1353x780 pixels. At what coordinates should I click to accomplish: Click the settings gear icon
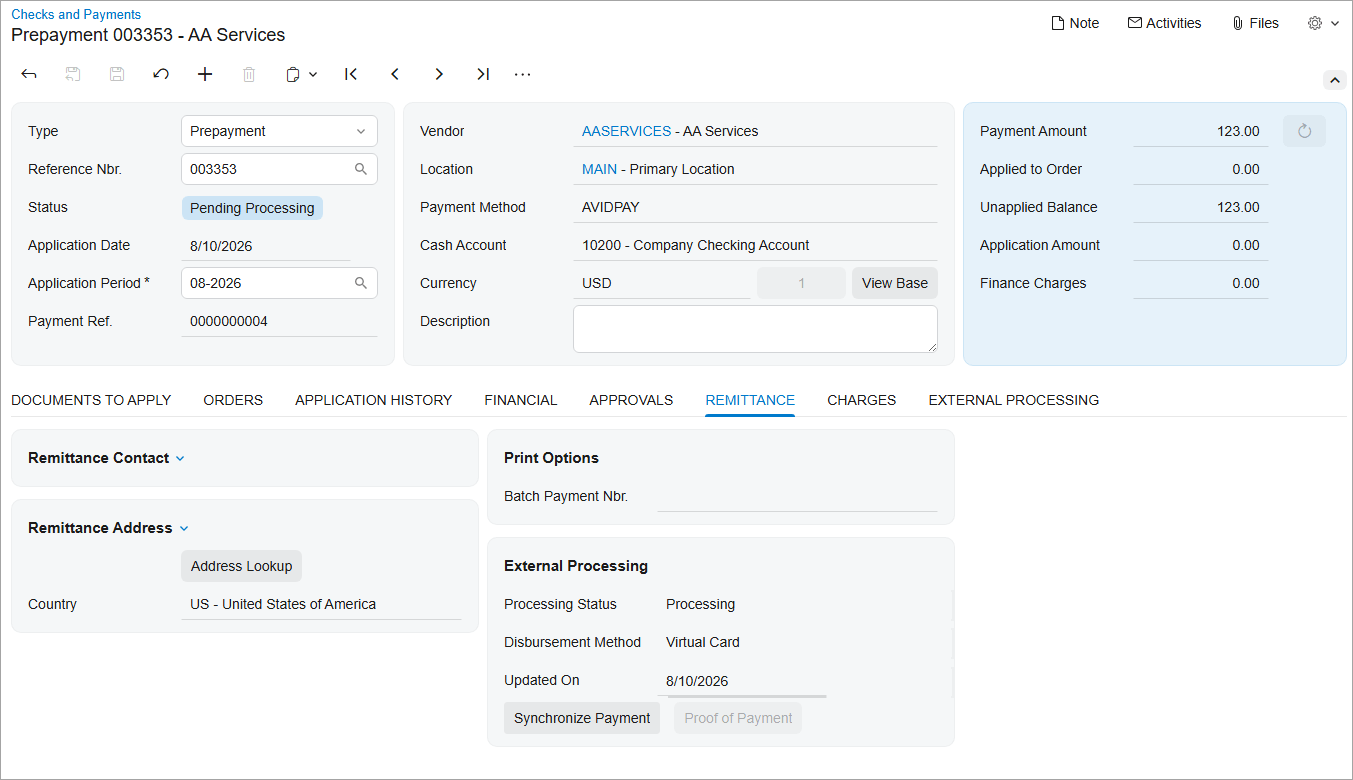tap(1315, 23)
